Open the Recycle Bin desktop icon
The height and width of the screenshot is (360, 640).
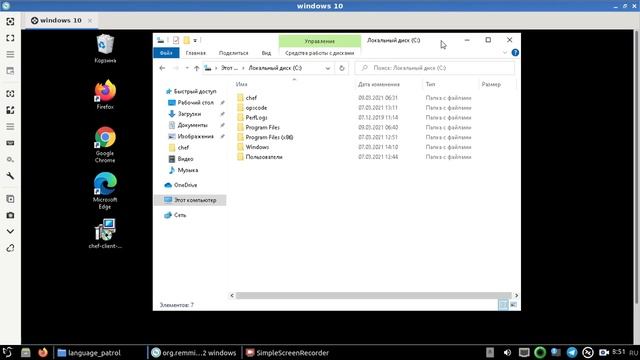pyautogui.click(x=105, y=49)
